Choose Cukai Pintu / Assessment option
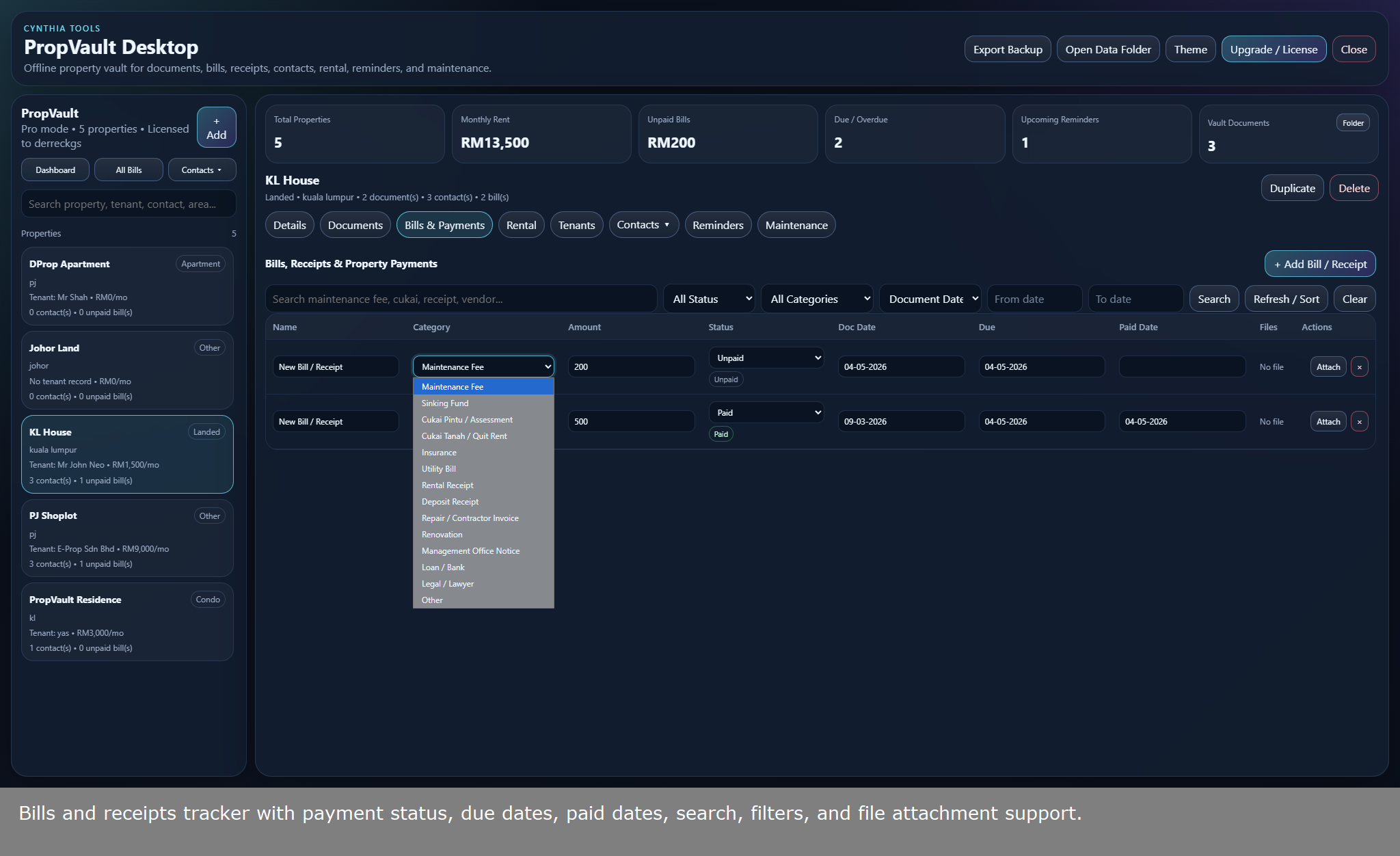Image resolution: width=1400 pixels, height=856 pixels. 483,420
